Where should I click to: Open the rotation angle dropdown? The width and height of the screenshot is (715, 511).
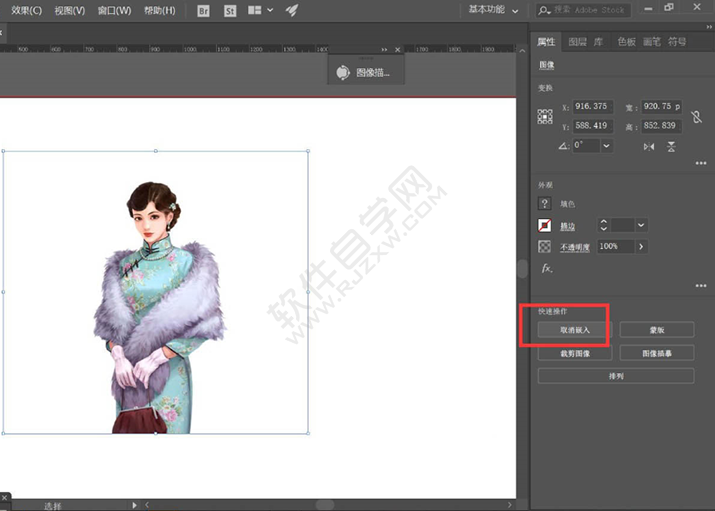(x=606, y=145)
